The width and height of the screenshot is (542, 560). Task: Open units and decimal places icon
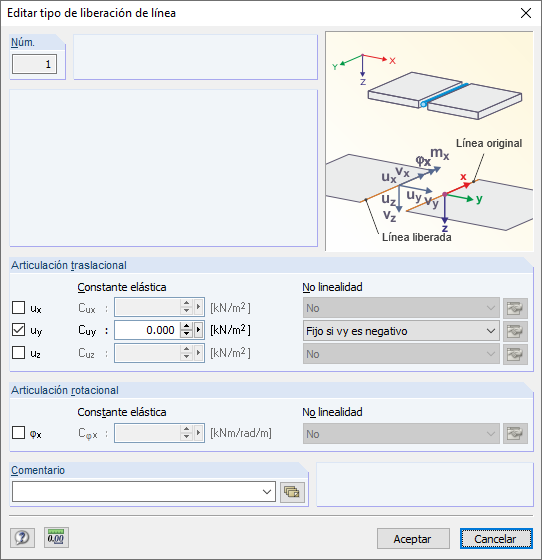pyautogui.click(x=56, y=537)
